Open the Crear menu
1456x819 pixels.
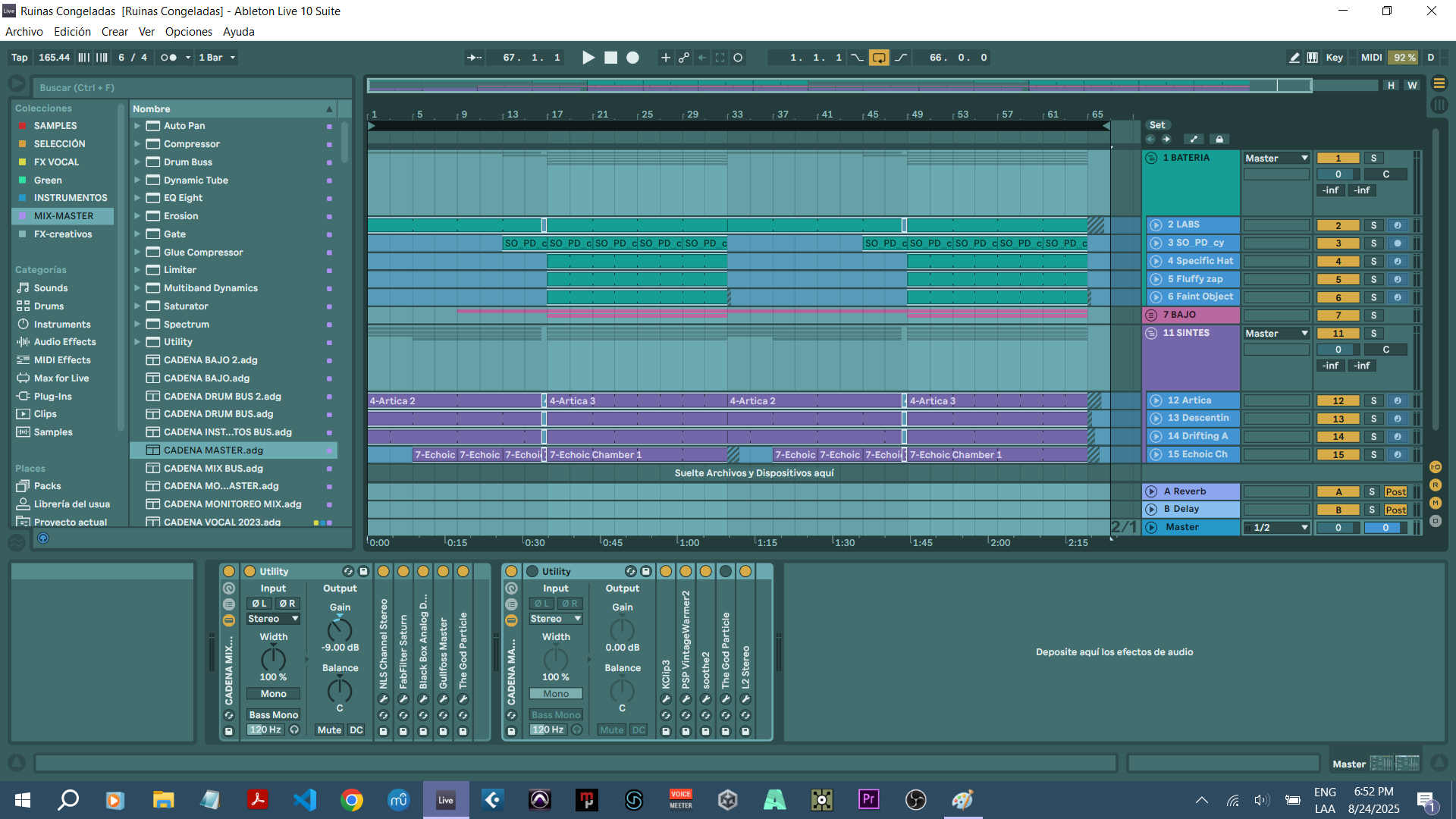115,32
